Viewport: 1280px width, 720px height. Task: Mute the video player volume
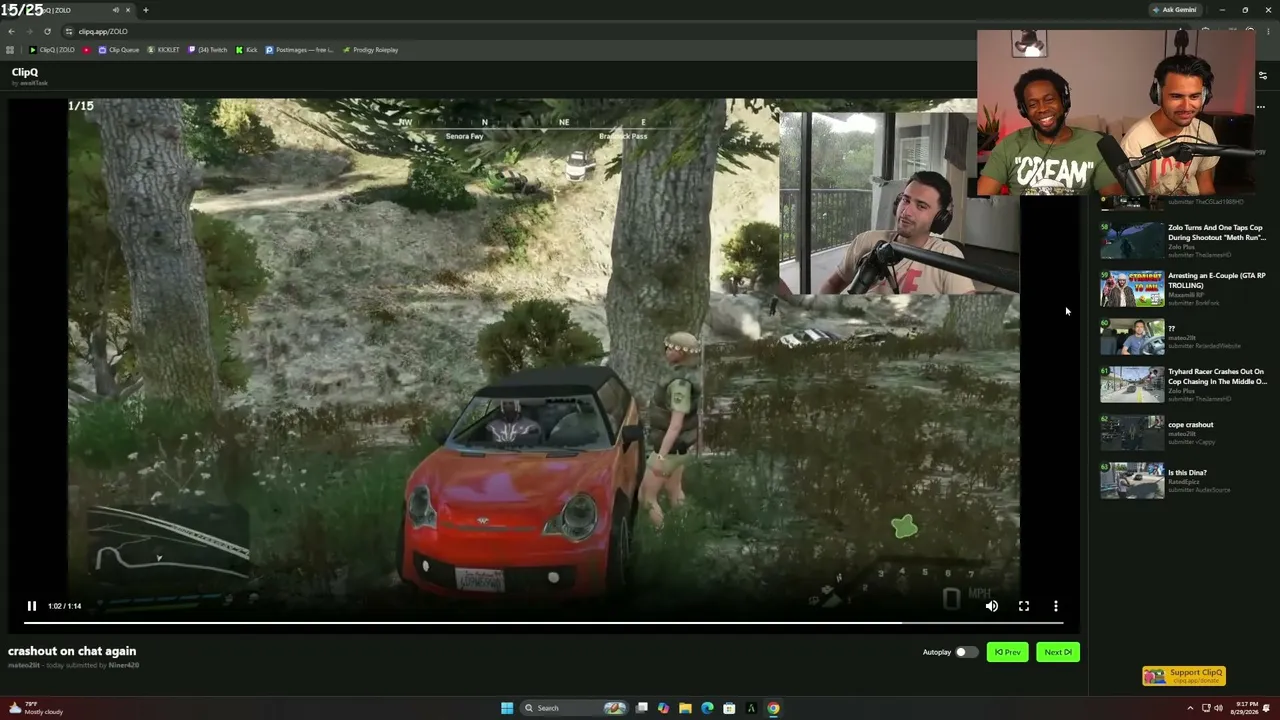[991, 606]
